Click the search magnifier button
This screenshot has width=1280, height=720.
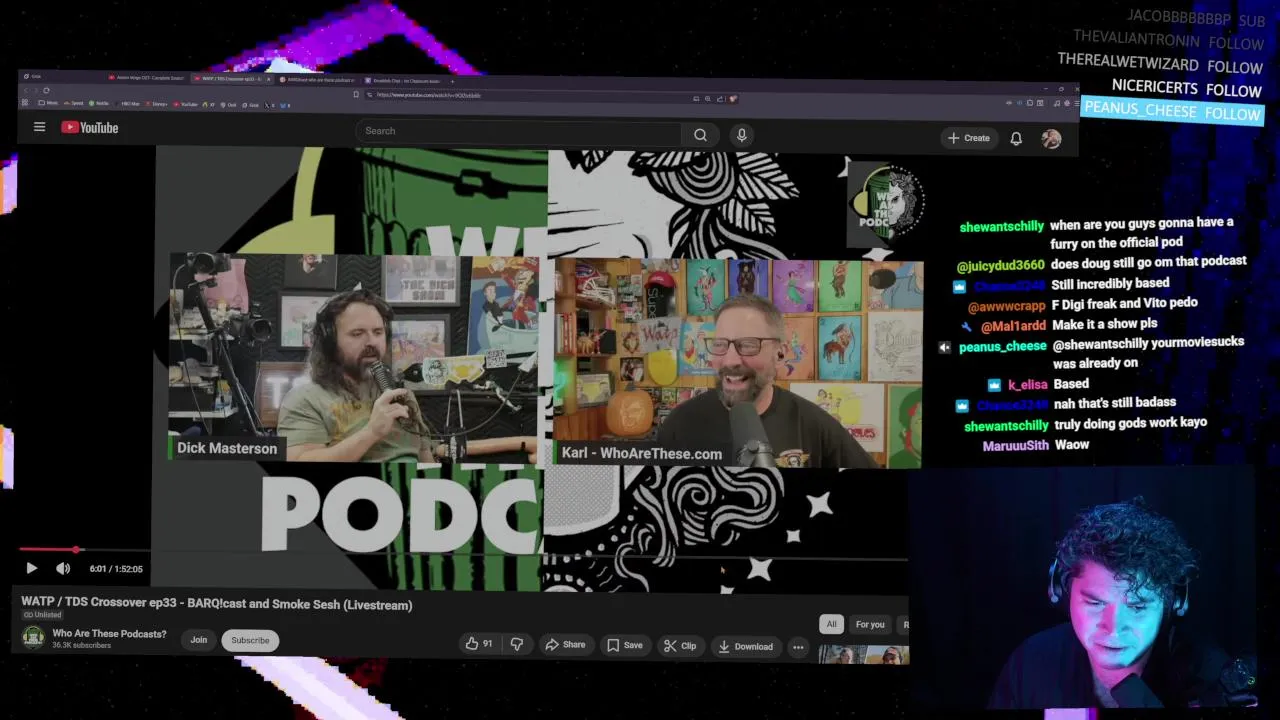pos(701,135)
